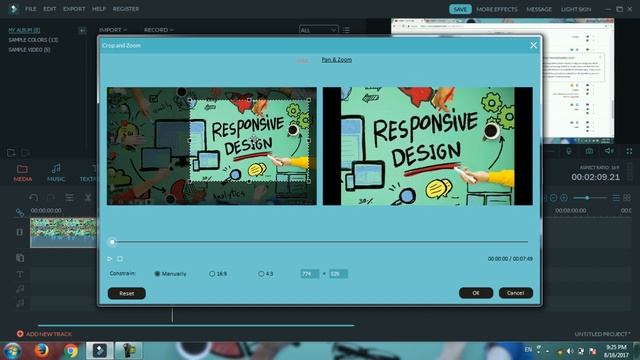Screen dimensions: 640x360
Task: Click the voiceover microphone icon
Action: (569, 151)
